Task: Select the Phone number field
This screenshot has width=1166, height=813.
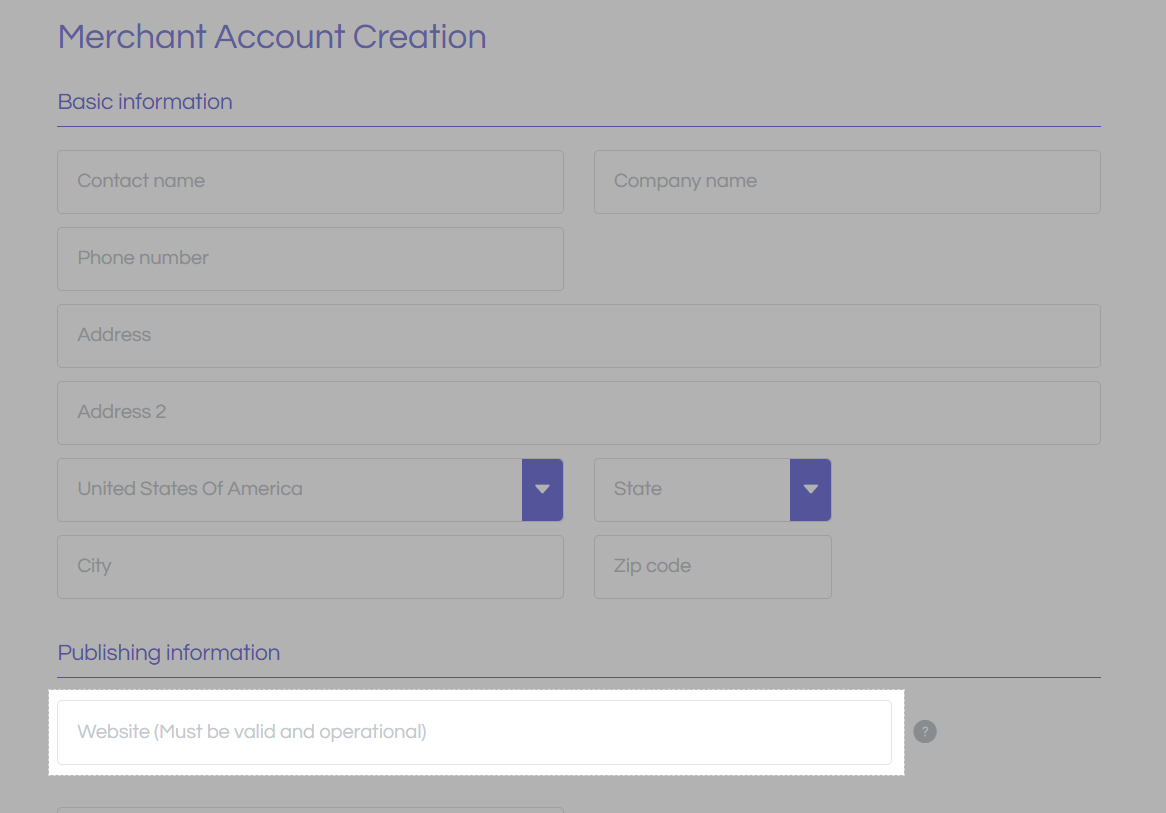Action: coord(310,258)
